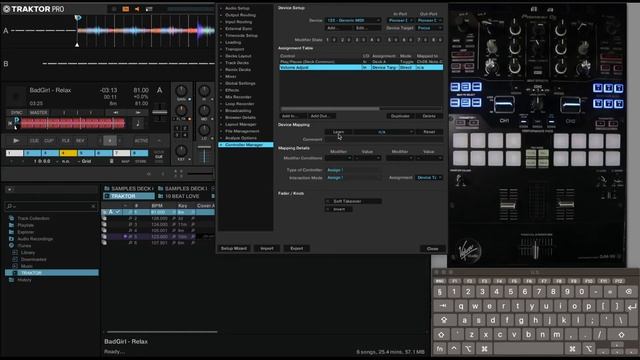Open the Out-Port dropdown
This screenshot has width=640, height=360.
pyautogui.click(x=429, y=20)
